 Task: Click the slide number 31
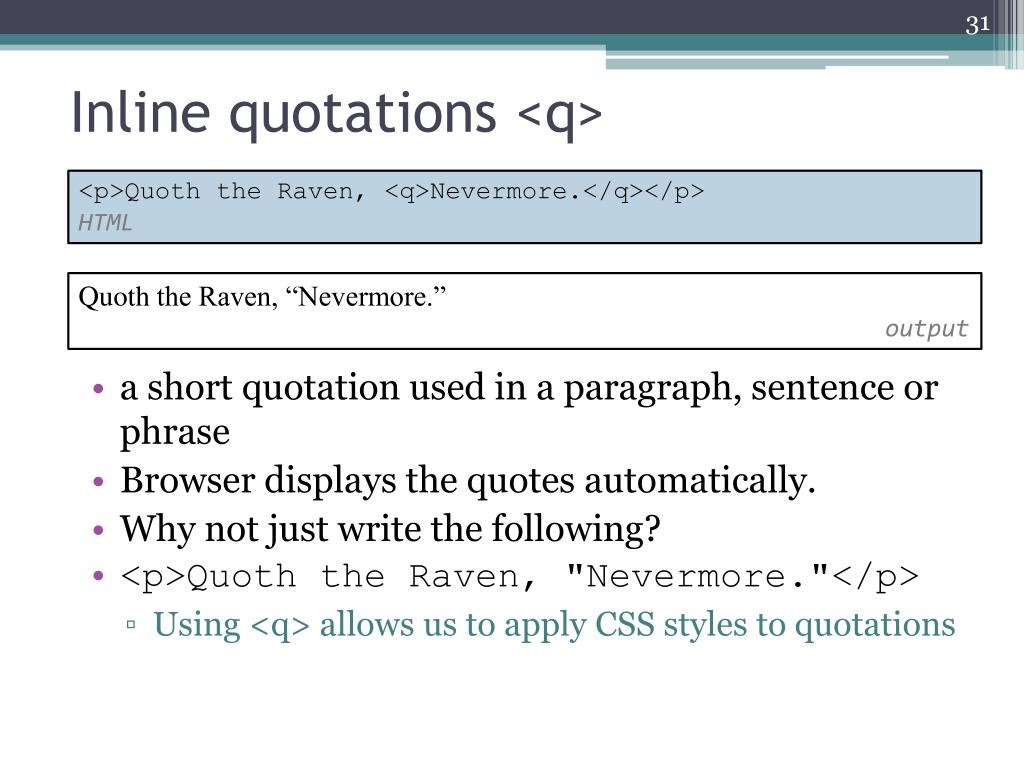(978, 25)
